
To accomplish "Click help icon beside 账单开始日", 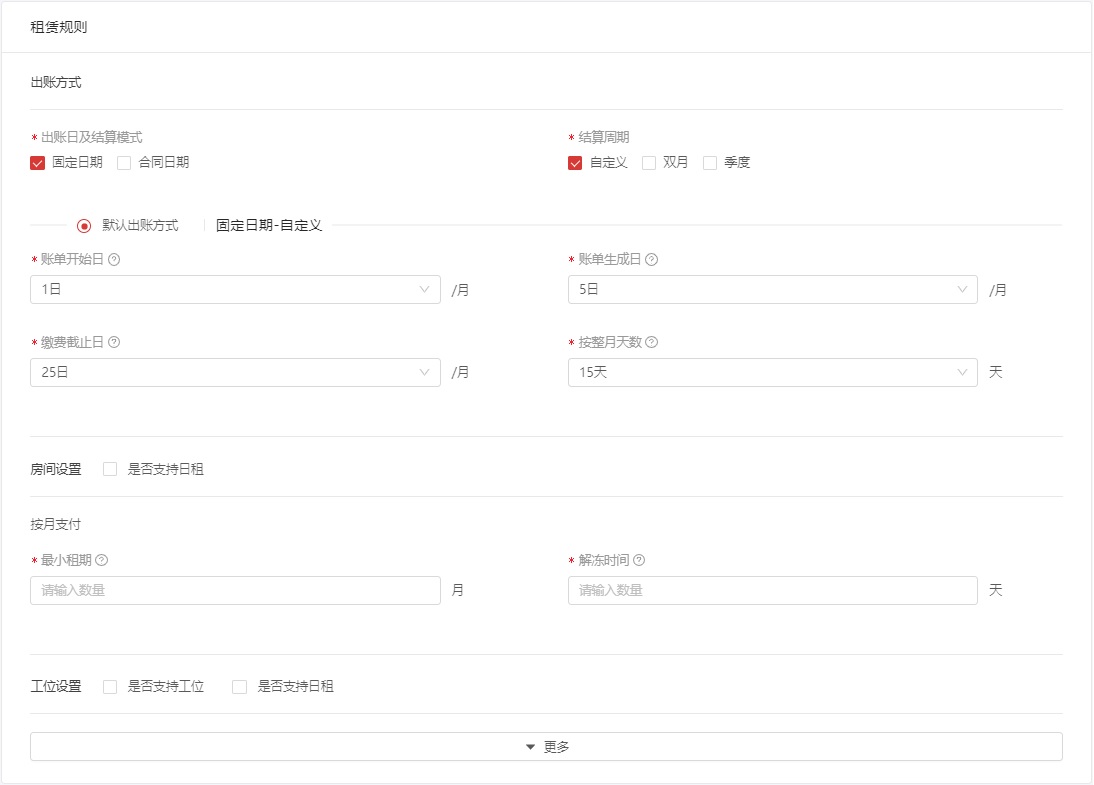I will coord(114,259).
